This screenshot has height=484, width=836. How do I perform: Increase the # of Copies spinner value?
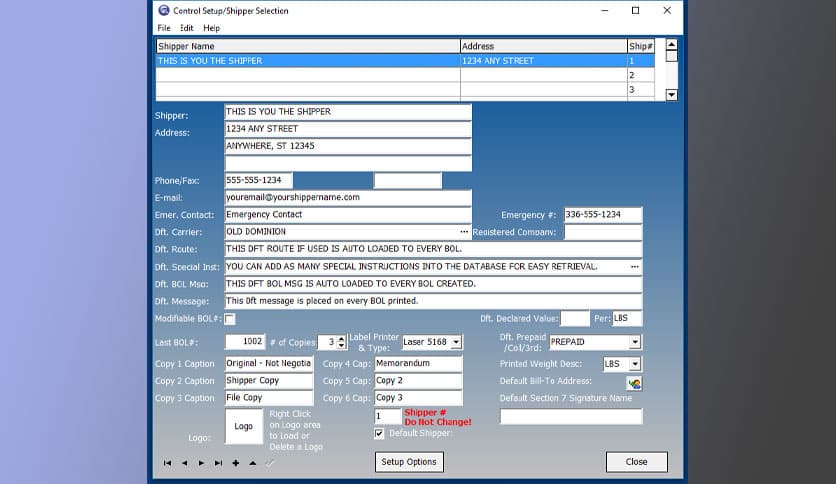pyautogui.click(x=342, y=339)
